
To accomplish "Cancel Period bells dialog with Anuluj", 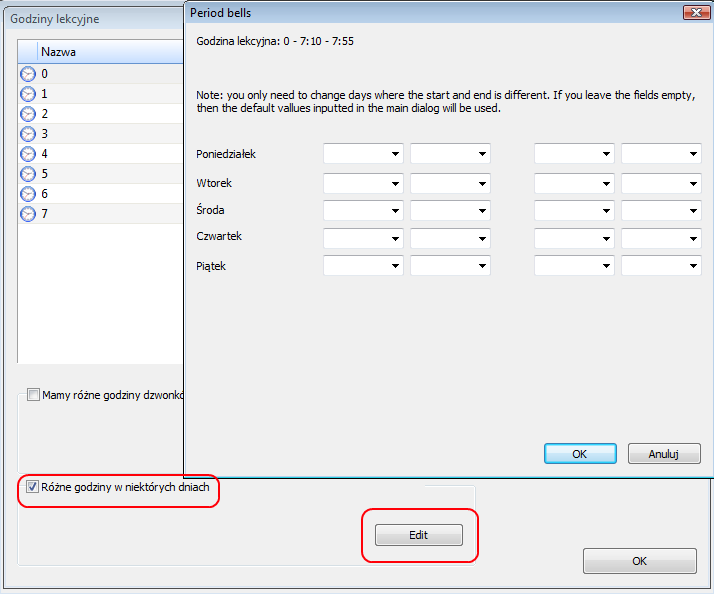I will 664,454.
